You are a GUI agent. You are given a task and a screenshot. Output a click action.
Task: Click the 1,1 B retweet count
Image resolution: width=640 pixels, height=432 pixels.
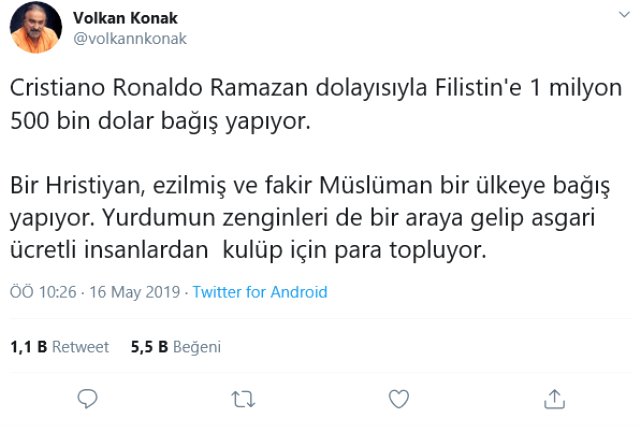pyautogui.click(x=28, y=347)
